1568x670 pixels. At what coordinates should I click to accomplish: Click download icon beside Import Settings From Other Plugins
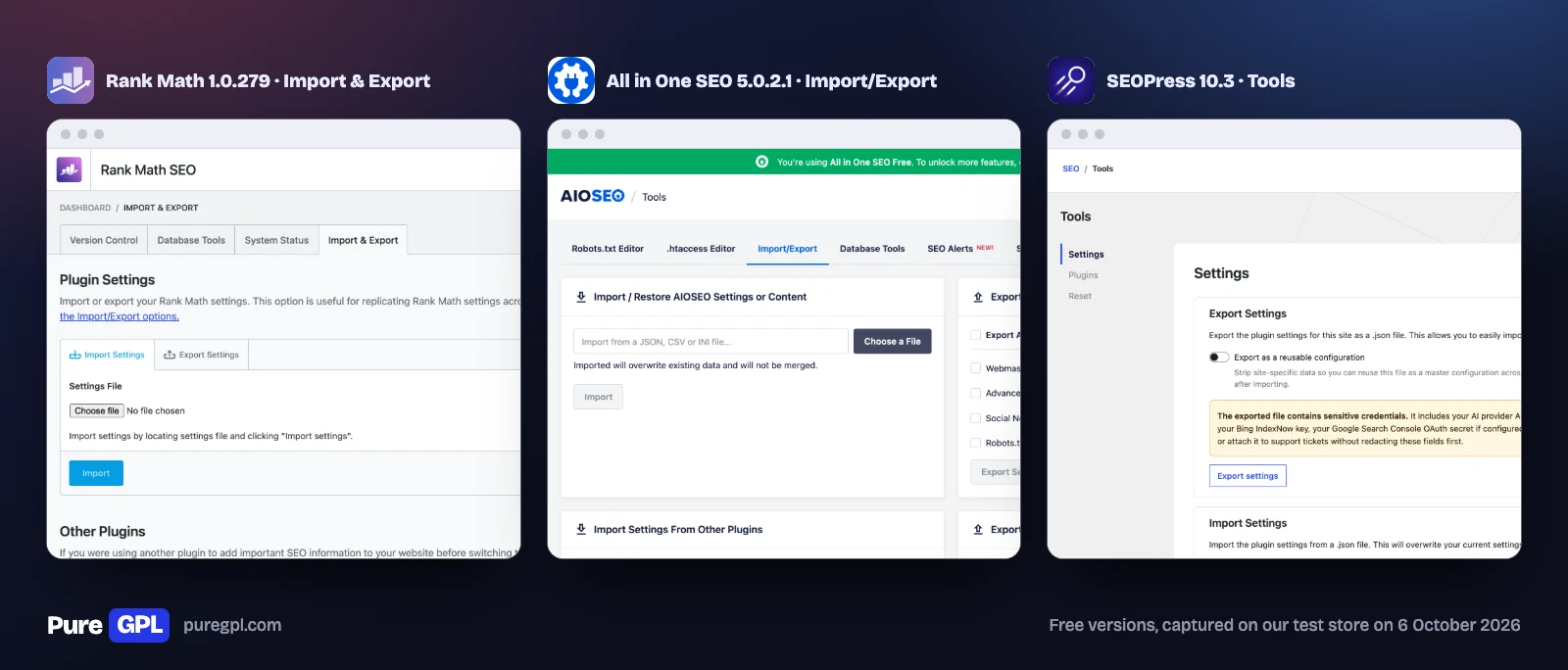pos(581,529)
